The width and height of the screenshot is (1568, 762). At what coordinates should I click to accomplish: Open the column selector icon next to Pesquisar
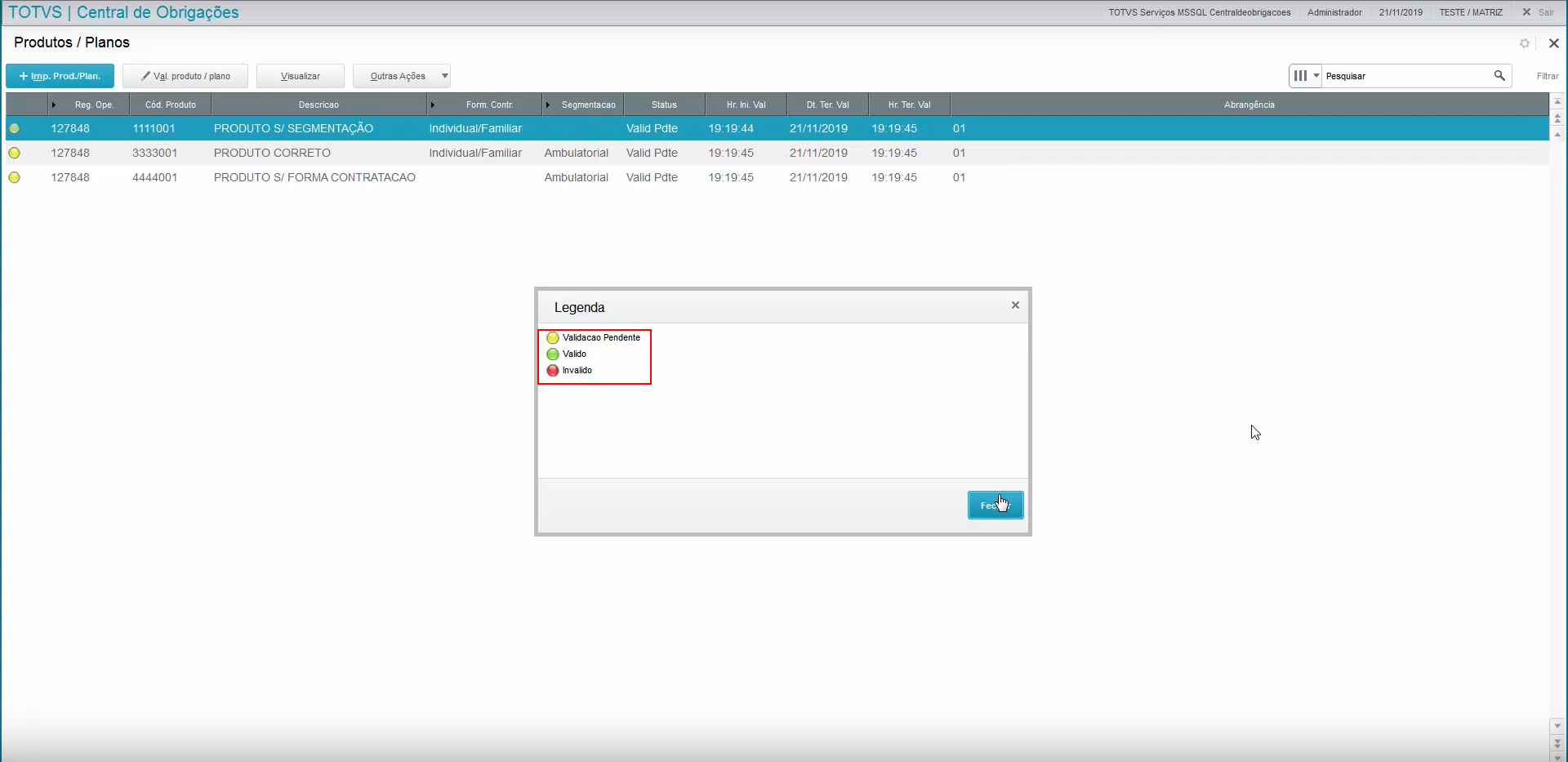(1305, 76)
